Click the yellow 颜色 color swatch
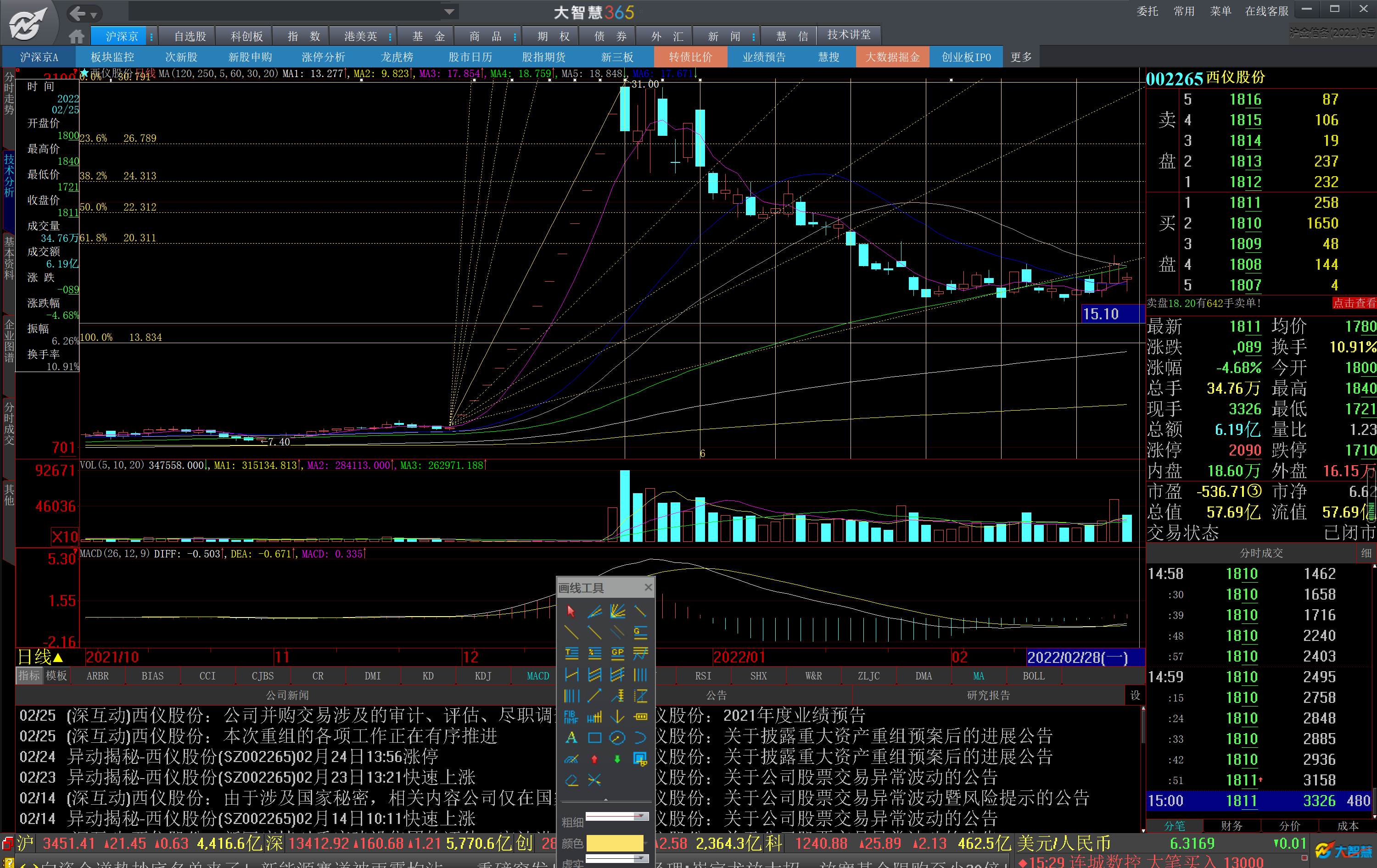 pos(615,842)
